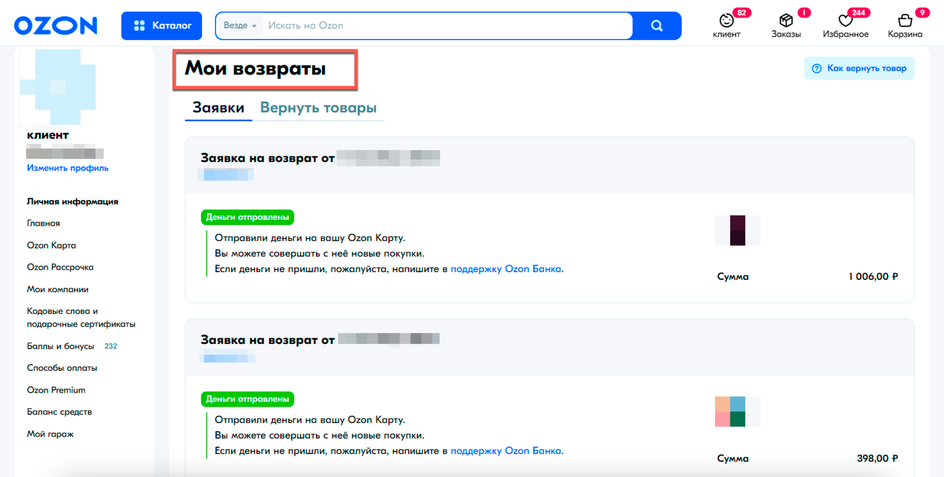Viewport: 944px width, 477px height.
Task: Click the Изменить профиль link
Action: click(x=67, y=168)
